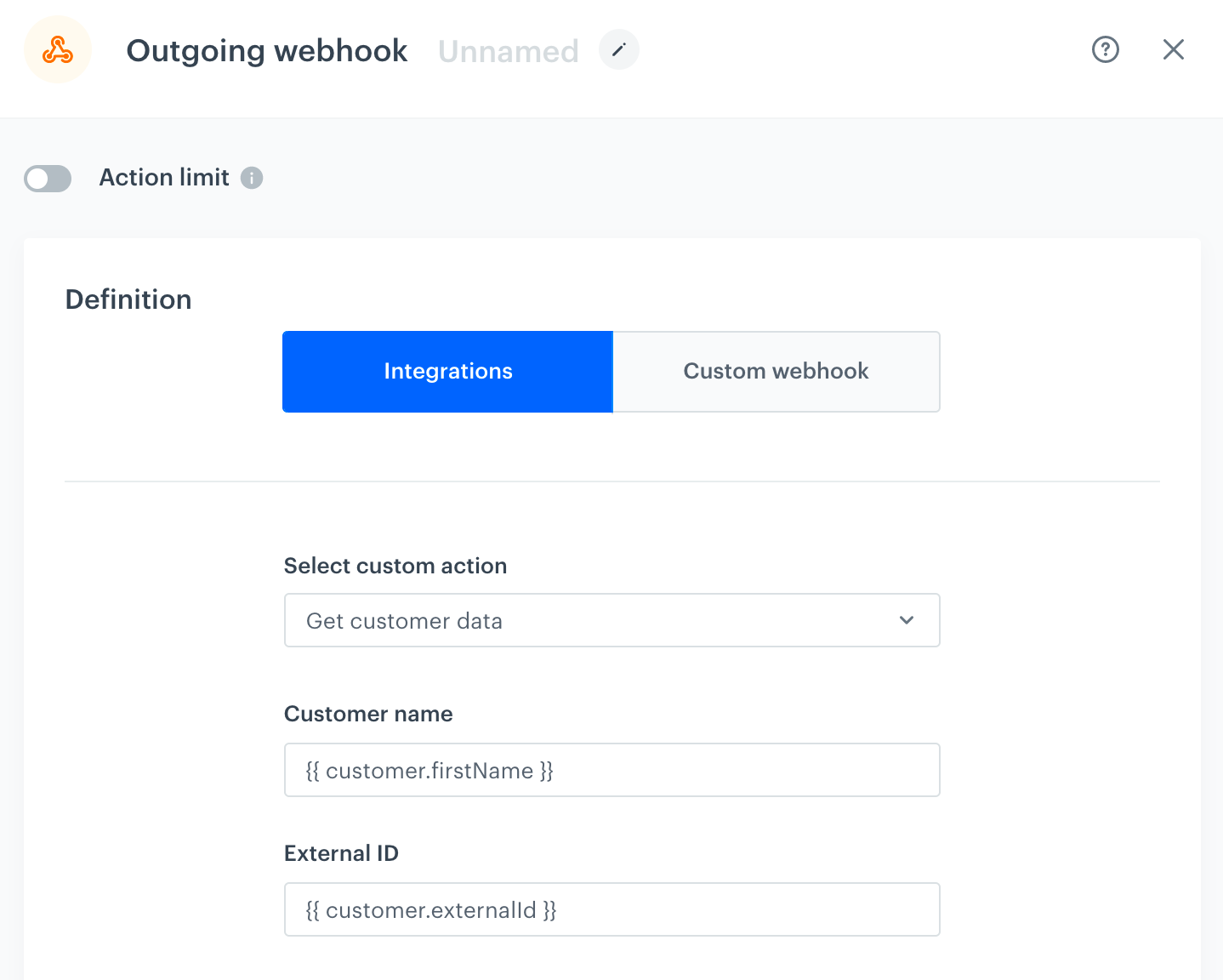Viewport: 1223px width, 980px height.
Task: Switch to the Custom webhook tab
Action: (775, 372)
